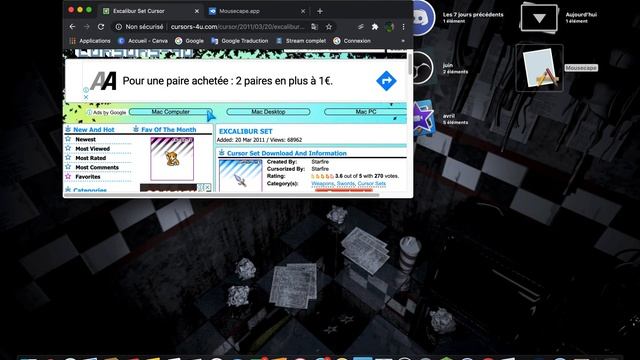The image size is (640, 360).
Task: Click the address bar URL cursors-4u.com
Action: coord(237,27)
